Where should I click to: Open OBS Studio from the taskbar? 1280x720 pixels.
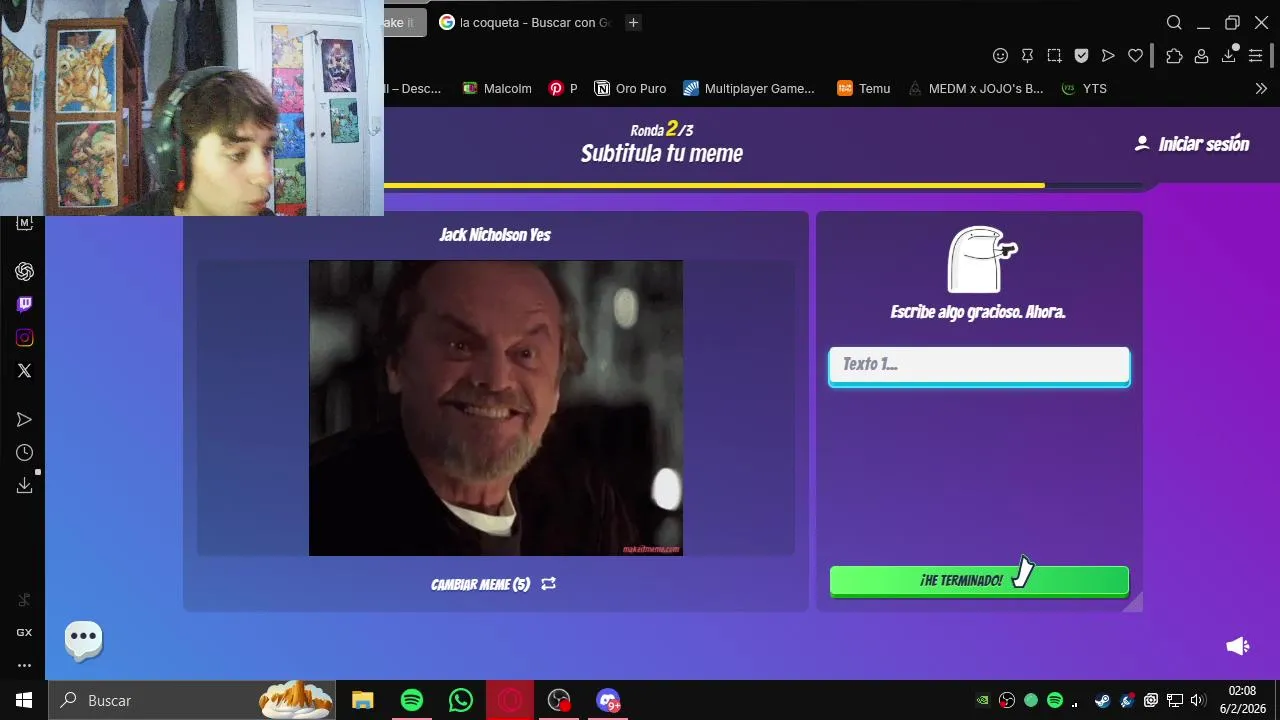(559, 700)
